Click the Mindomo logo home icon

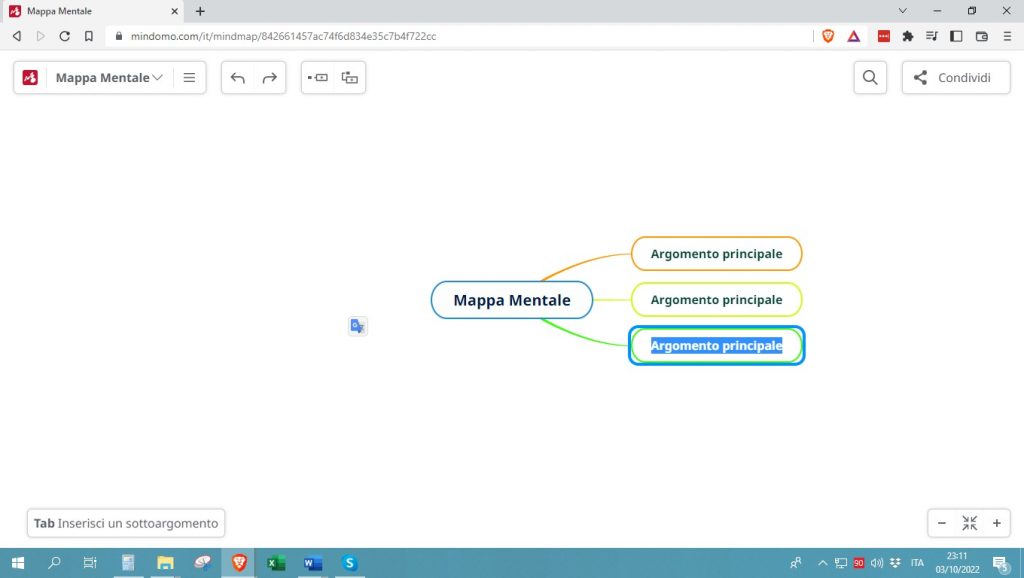pyautogui.click(x=30, y=78)
